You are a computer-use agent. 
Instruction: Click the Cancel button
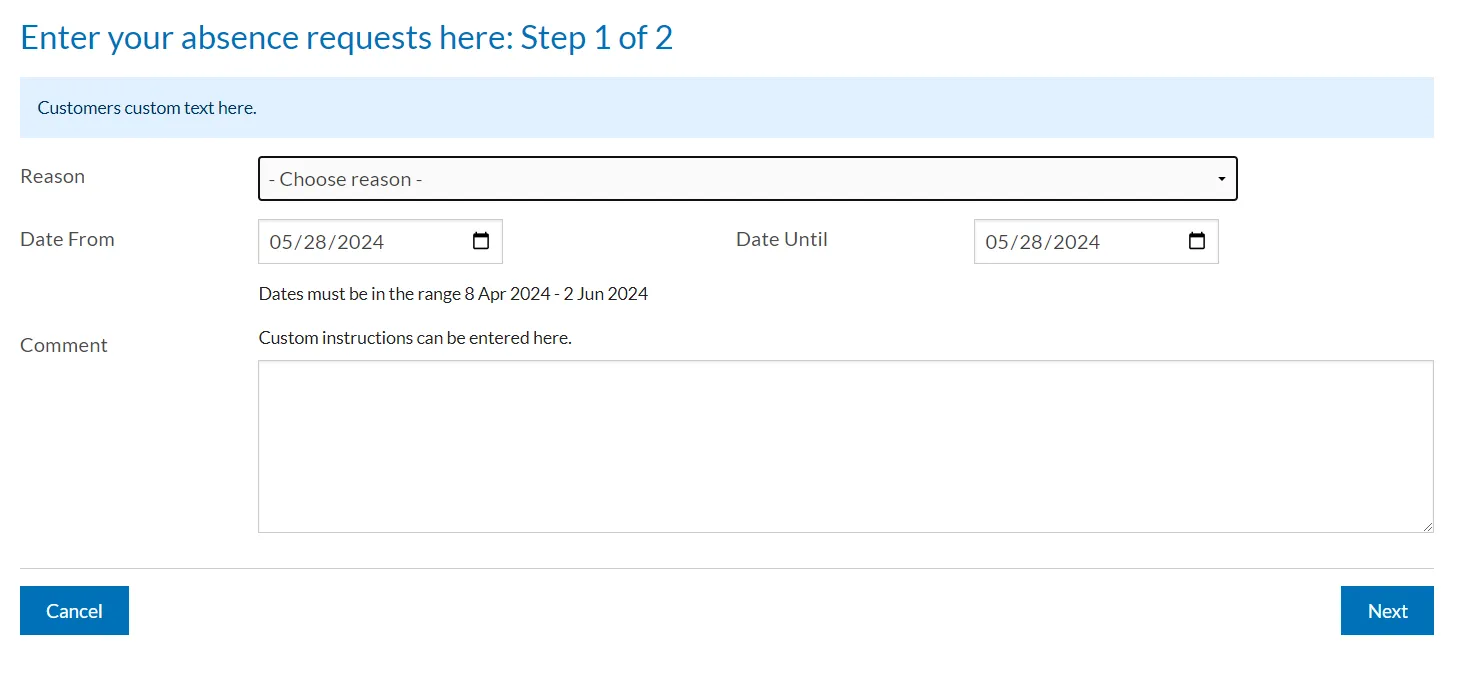[x=74, y=610]
